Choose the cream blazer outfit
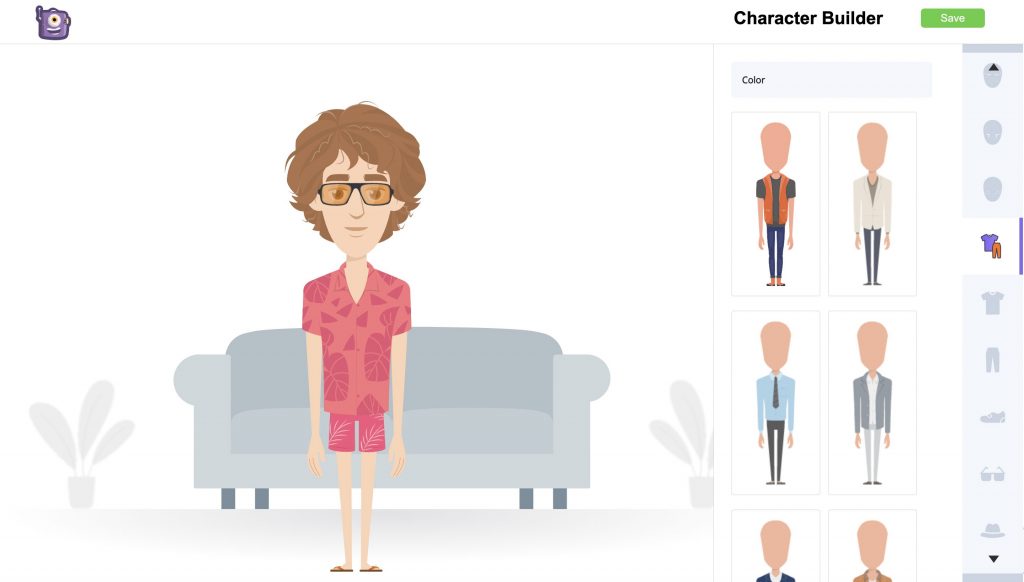 coord(872,204)
